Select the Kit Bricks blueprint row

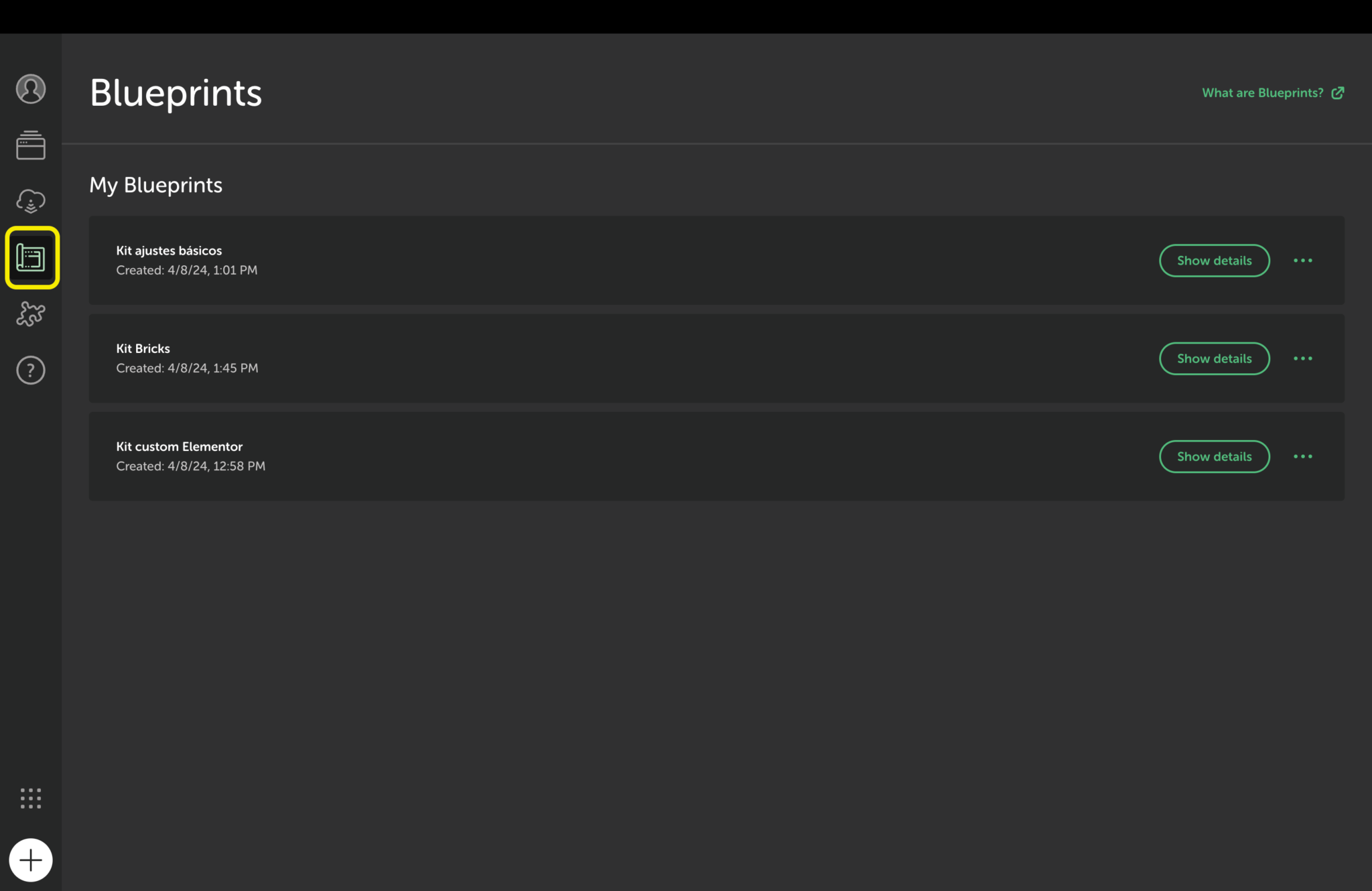pos(603,358)
